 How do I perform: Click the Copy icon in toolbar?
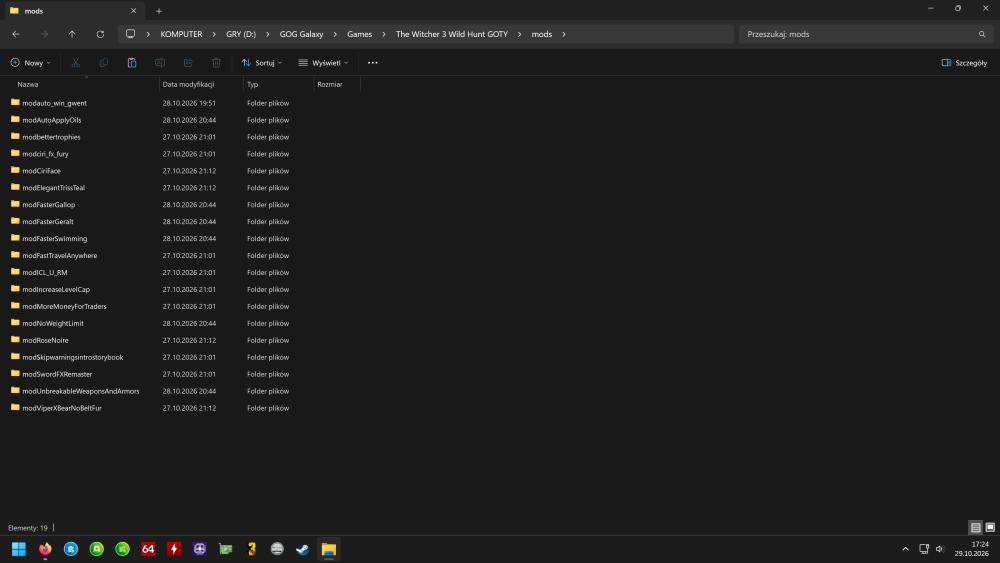[x=103, y=62]
